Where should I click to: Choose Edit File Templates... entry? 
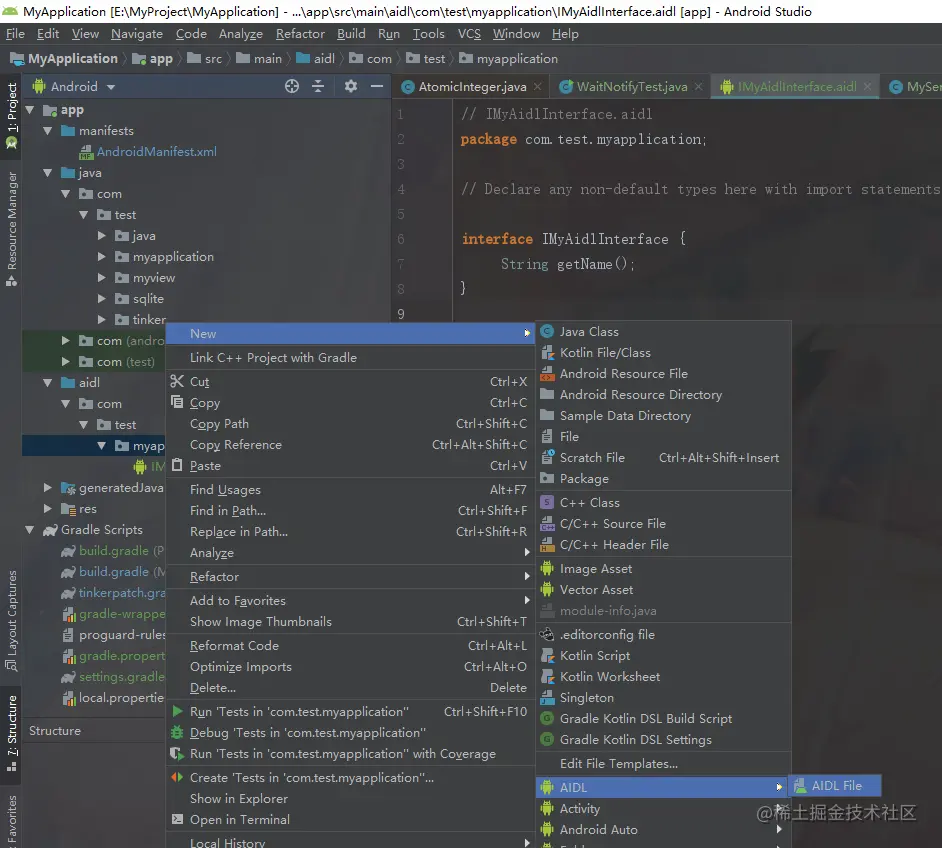click(663, 764)
